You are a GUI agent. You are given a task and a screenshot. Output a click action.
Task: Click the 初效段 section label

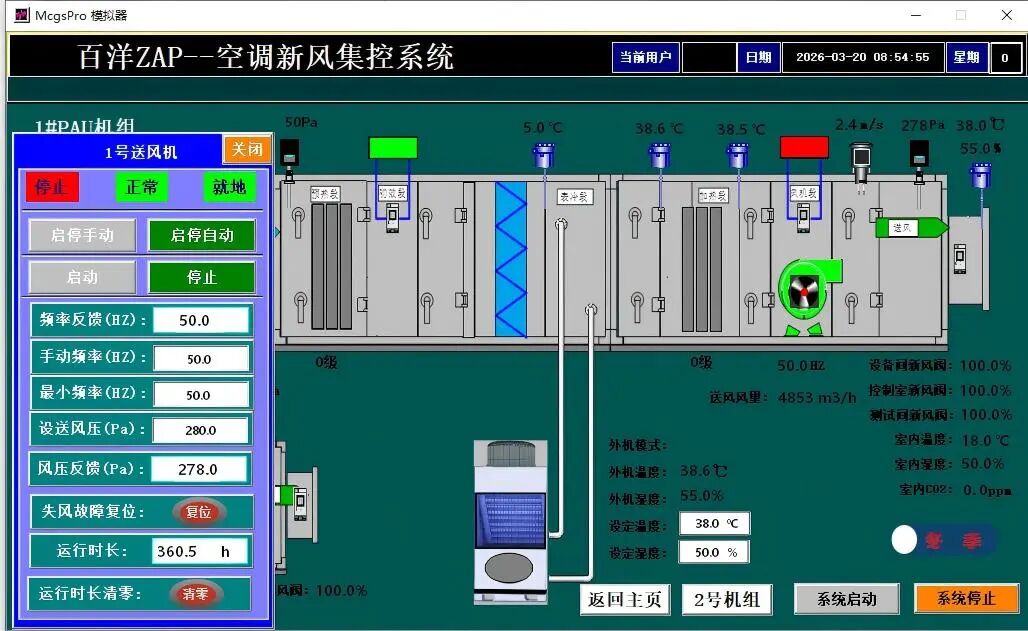click(393, 193)
